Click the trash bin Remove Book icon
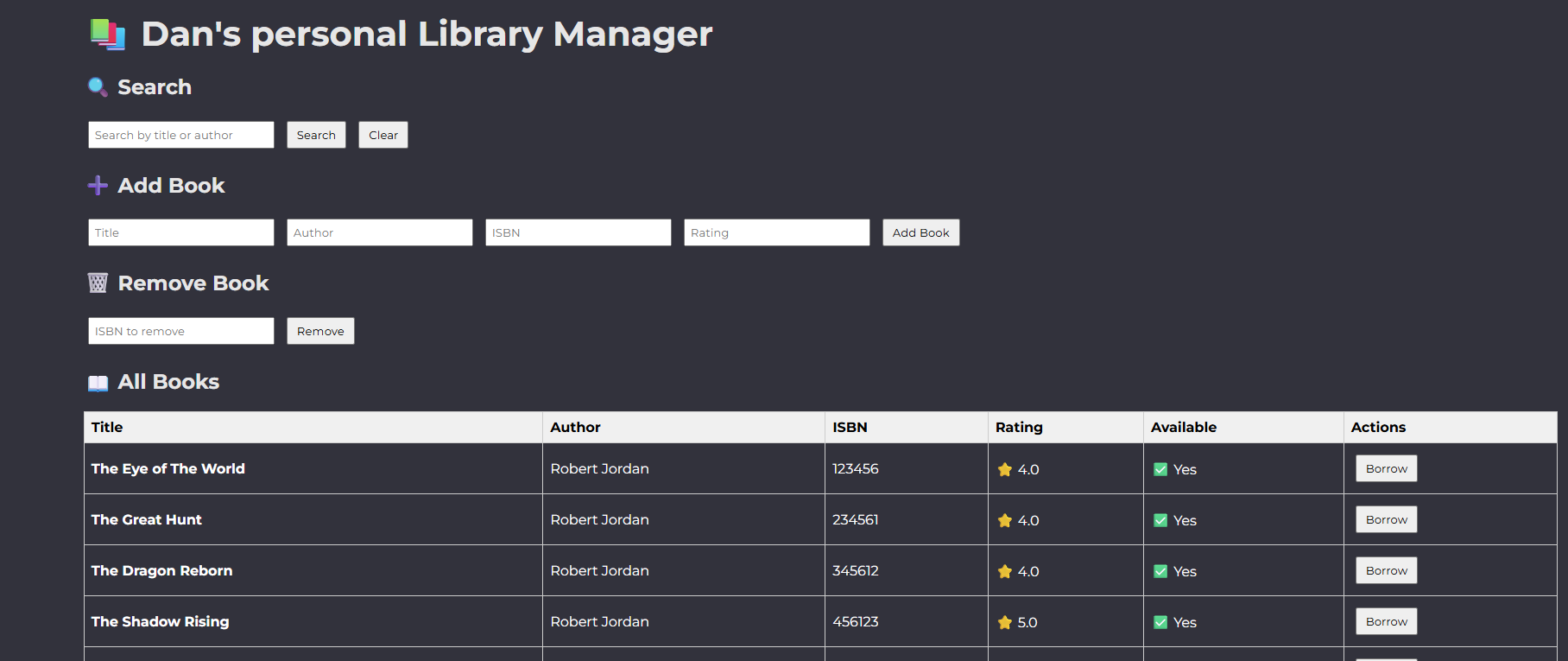 point(98,283)
